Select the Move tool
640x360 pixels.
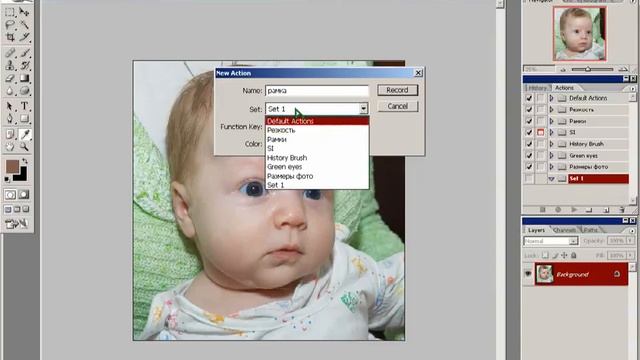24,12
